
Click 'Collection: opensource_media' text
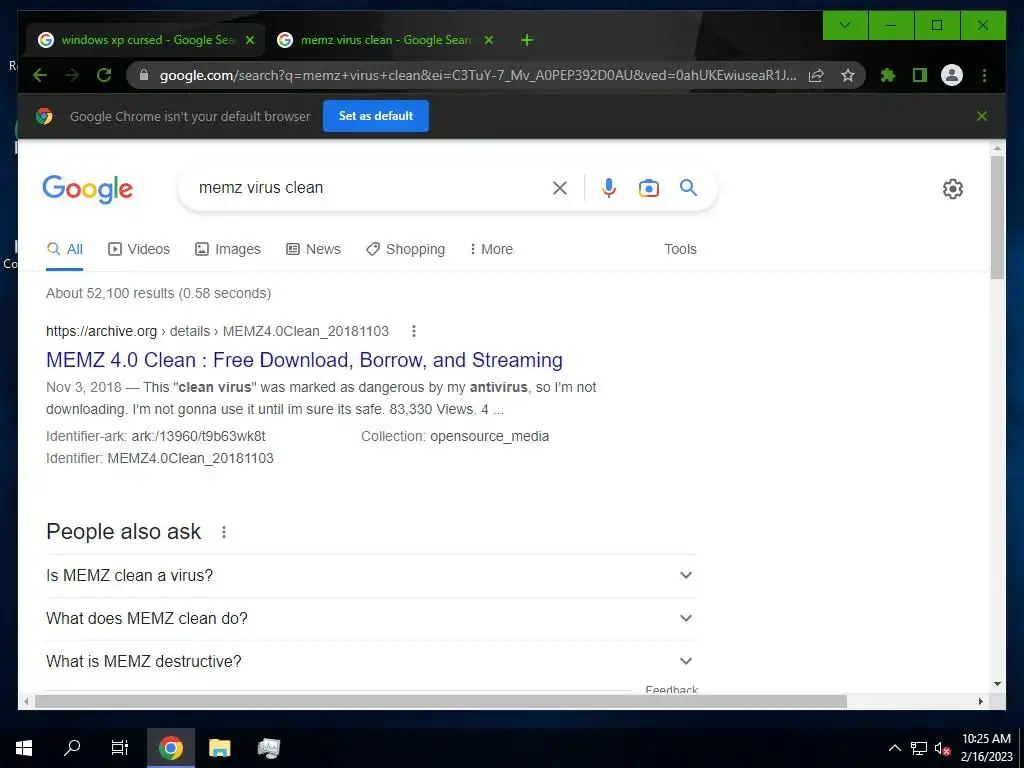pos(455,436)
